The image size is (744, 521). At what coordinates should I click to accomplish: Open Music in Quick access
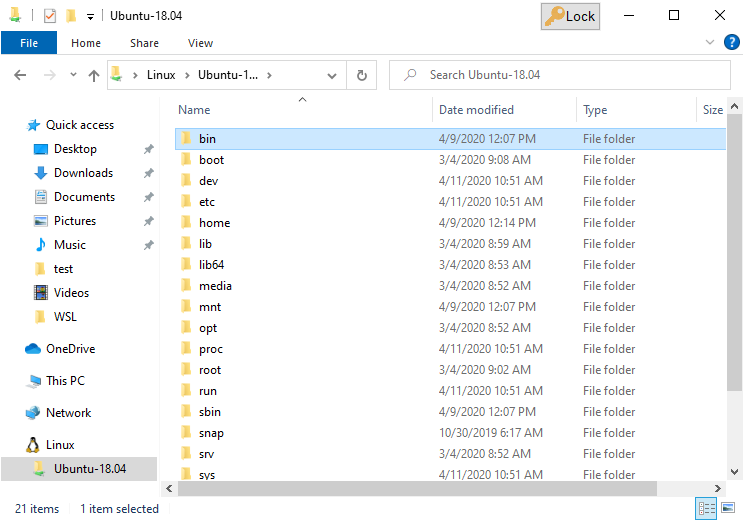tap(70, 245)
